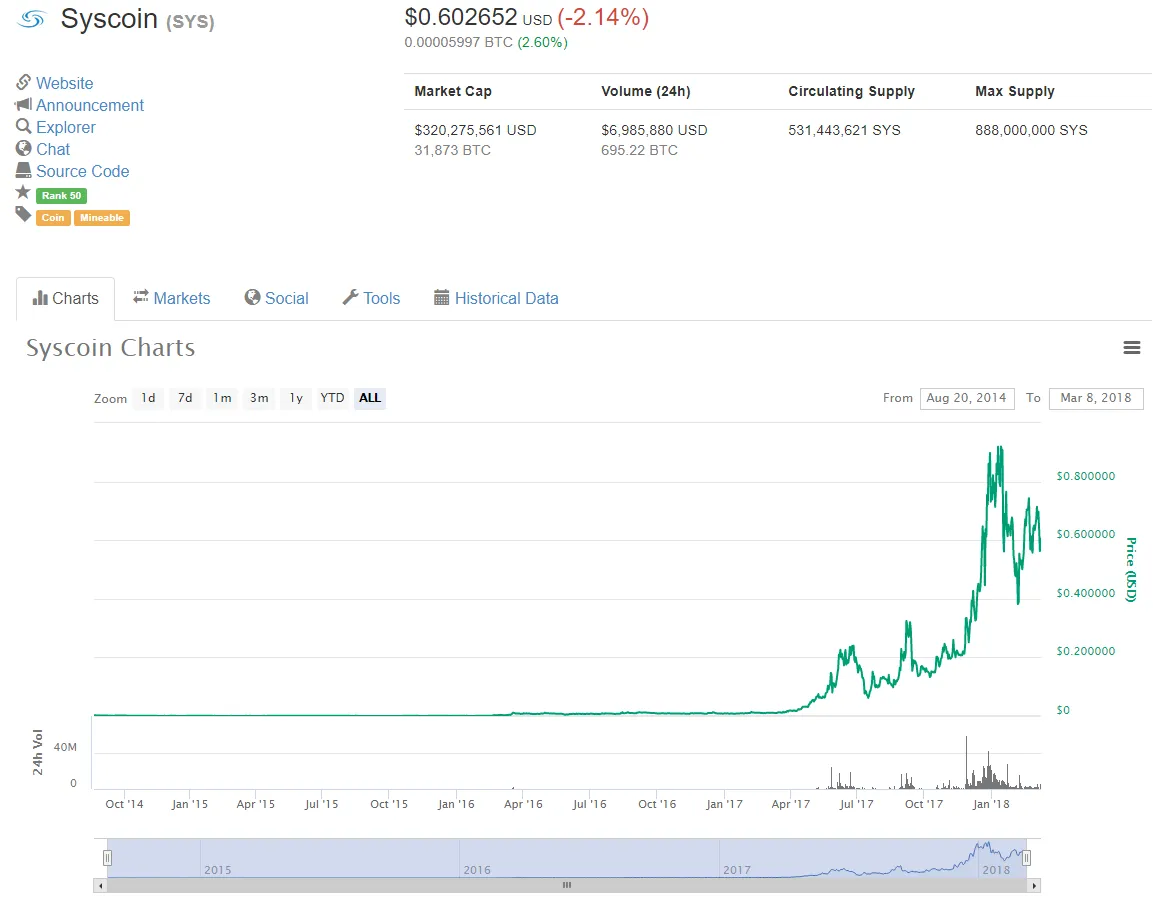This screenshot has height=901, width=1153.
Task: Switch to the Historical Data tab
Action: (496, 298)
